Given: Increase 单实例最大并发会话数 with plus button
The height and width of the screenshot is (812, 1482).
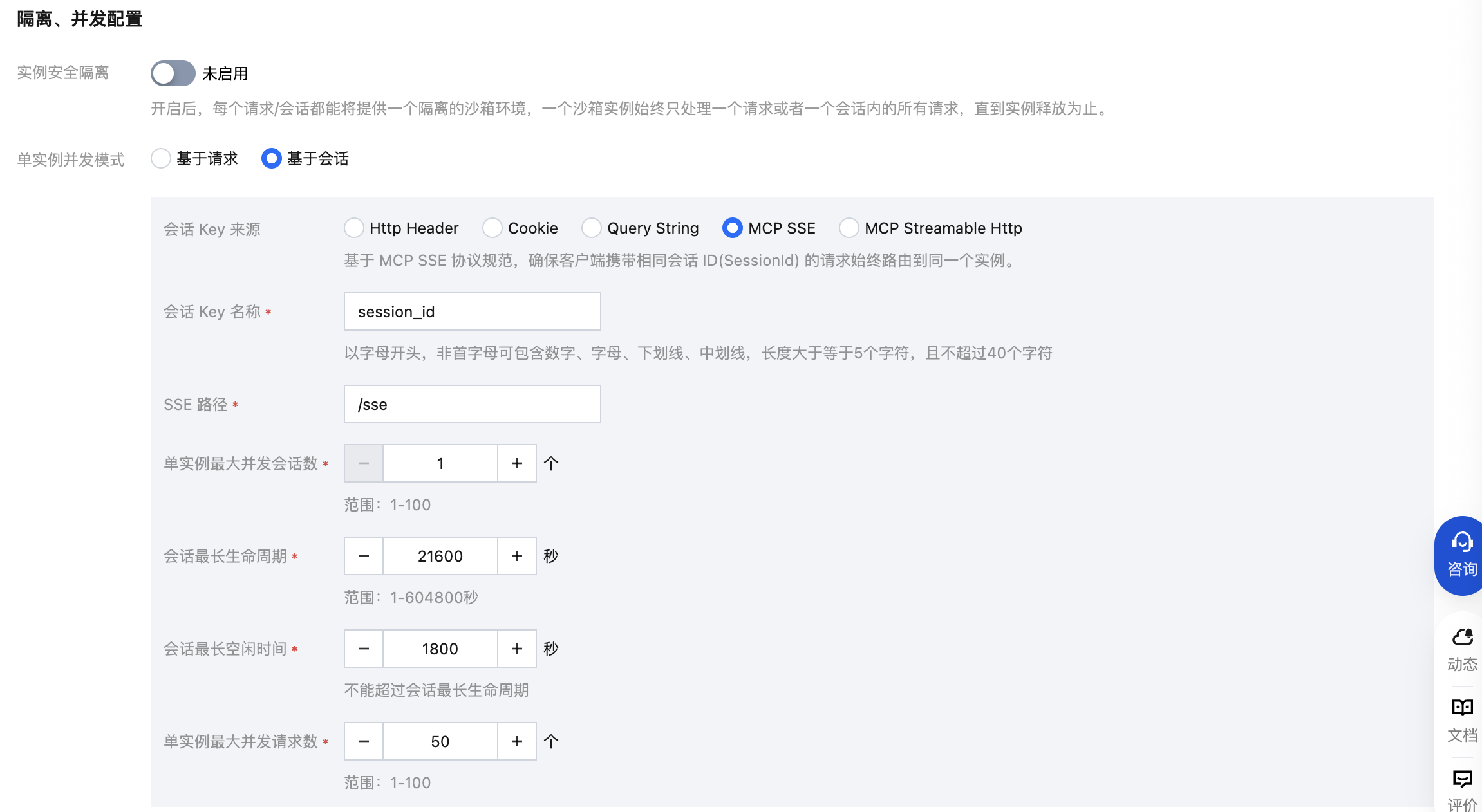Looking at the screenshot, I should tap(516, 463).
